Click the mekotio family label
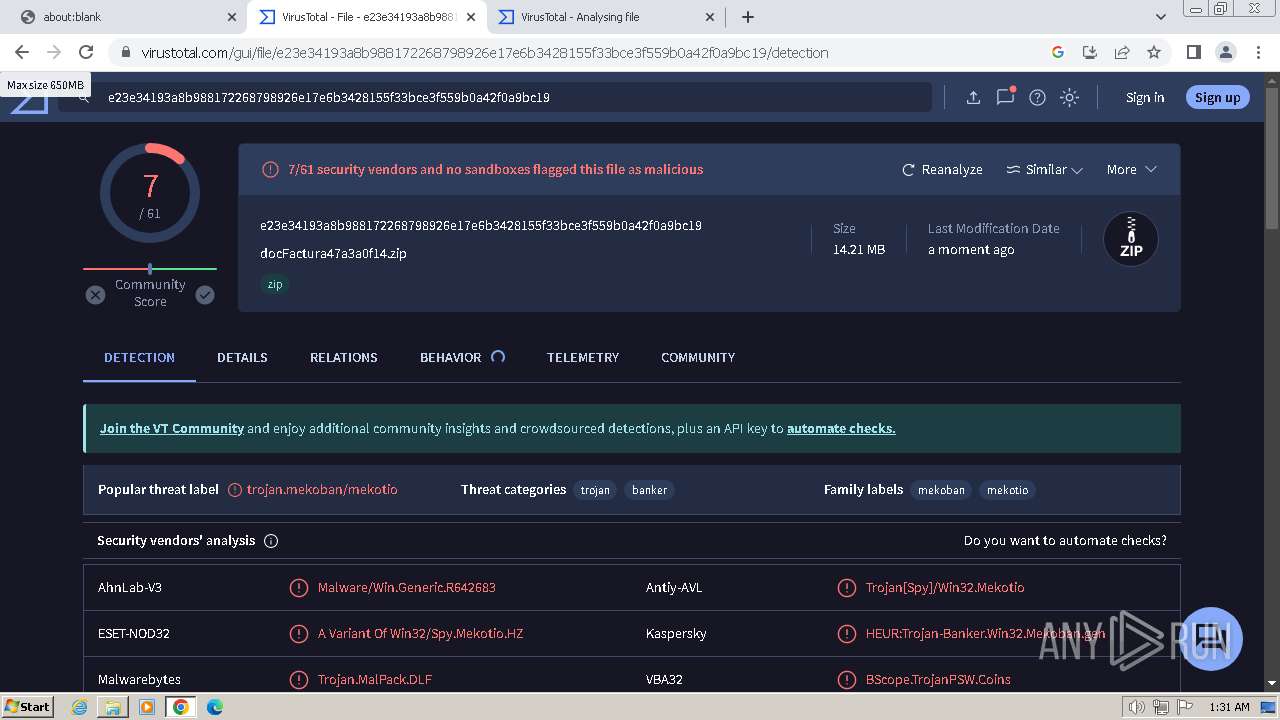 pyautogui.click(x=1007, y=490)
